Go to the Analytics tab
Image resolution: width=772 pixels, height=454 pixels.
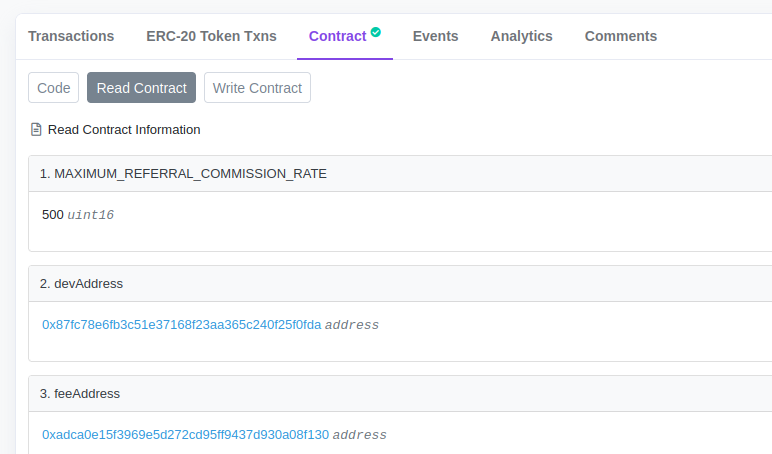pos(521,36)
